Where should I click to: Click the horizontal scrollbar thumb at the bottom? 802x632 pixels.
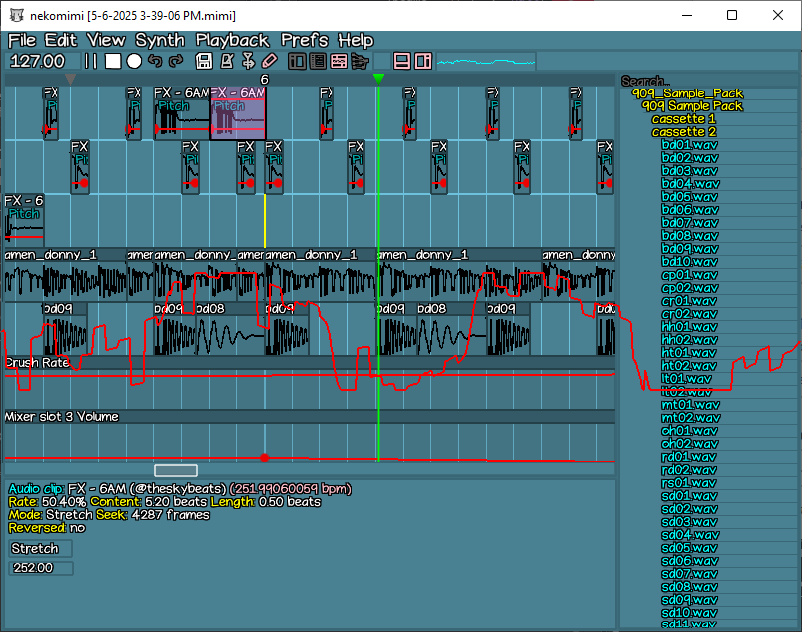[x=176, y=470]
